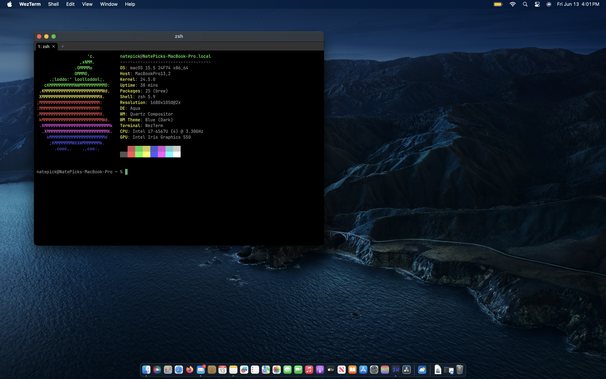Image resolution: width=606 pixels, height=379 pixels.
Task: Open the Window menu
Action: (x=109, y=4)
